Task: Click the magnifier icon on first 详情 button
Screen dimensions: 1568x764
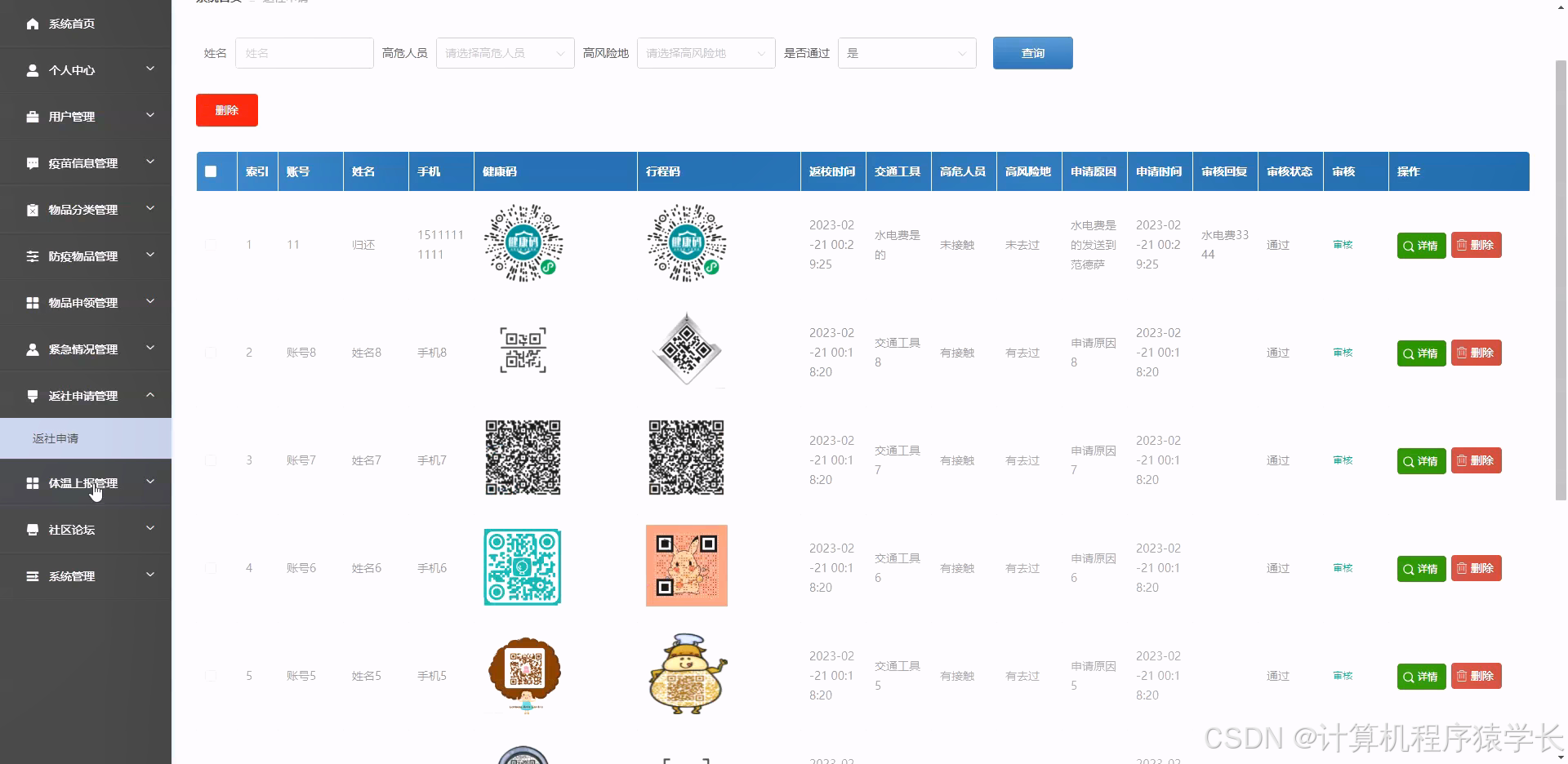Action: 1408,246
